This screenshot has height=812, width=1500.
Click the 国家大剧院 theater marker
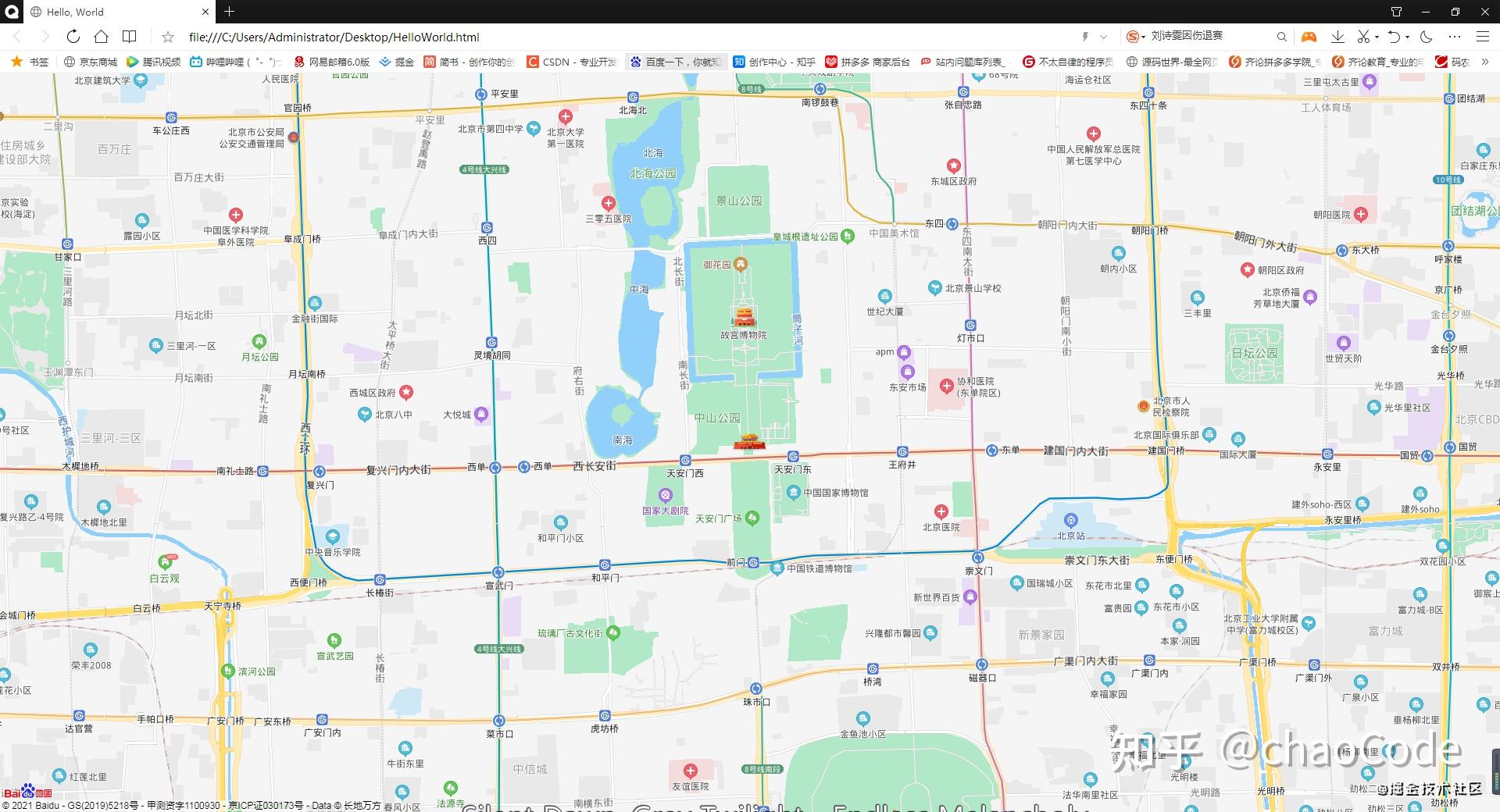[x=665, y=495]
